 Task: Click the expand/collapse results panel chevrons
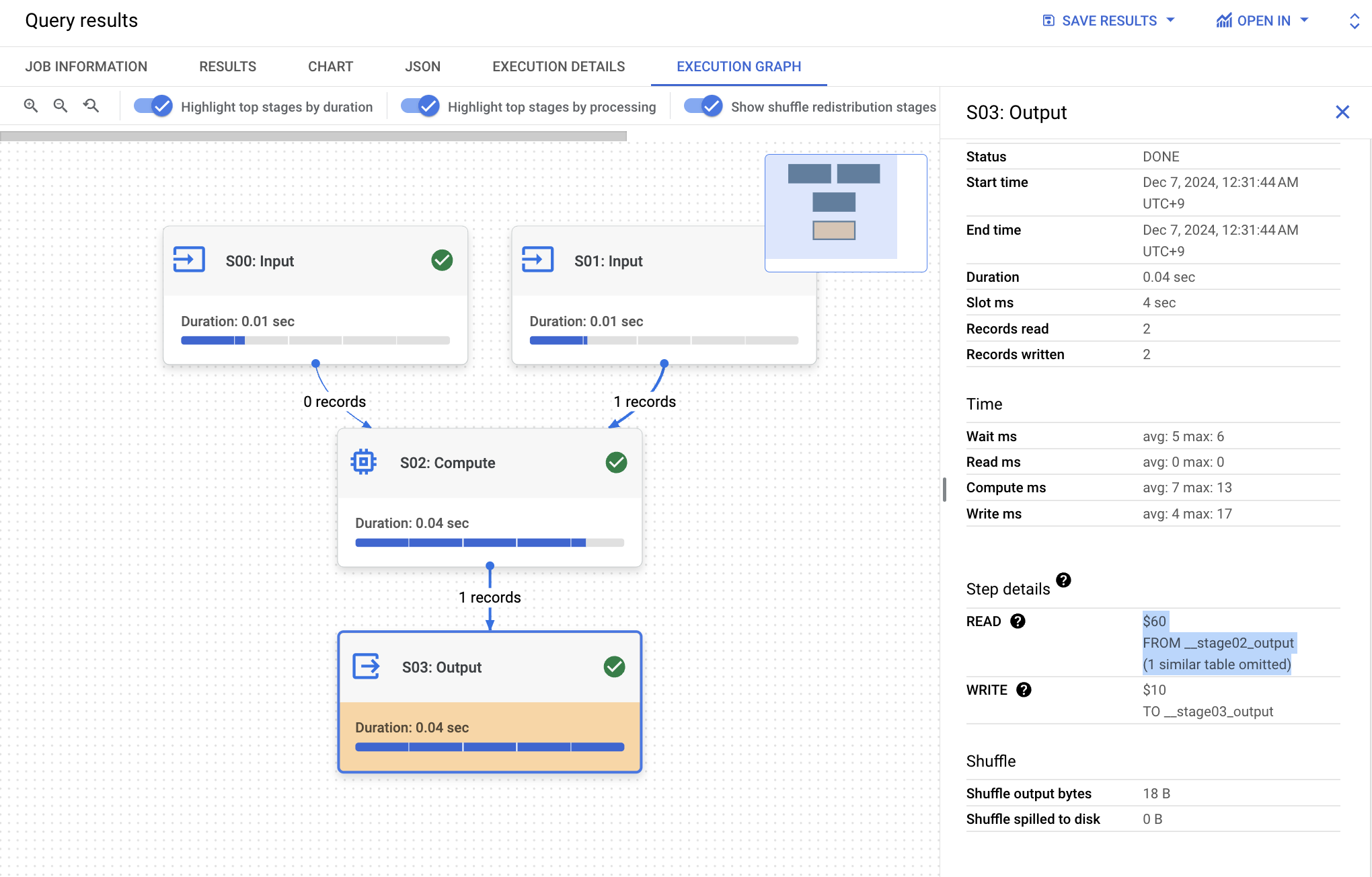[1355, 21]
